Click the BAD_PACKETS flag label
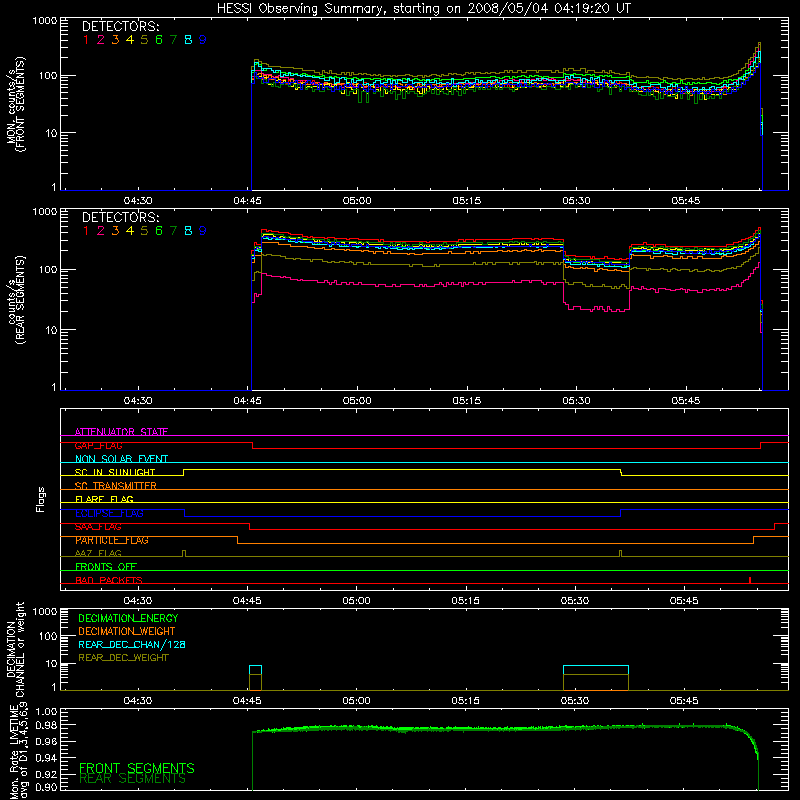 click(109, 580)
